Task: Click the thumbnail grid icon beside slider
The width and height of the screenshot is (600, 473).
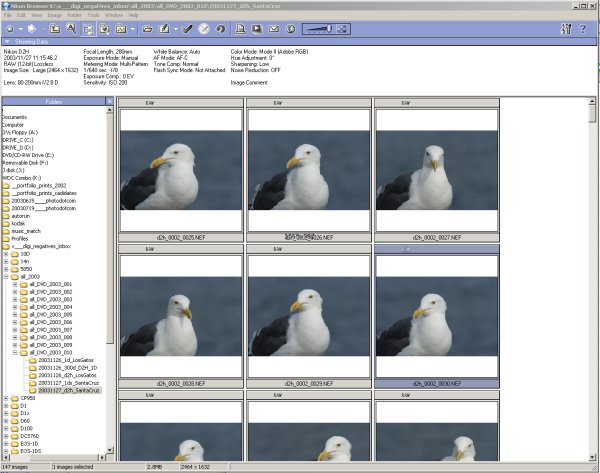Action: [342, 29]
